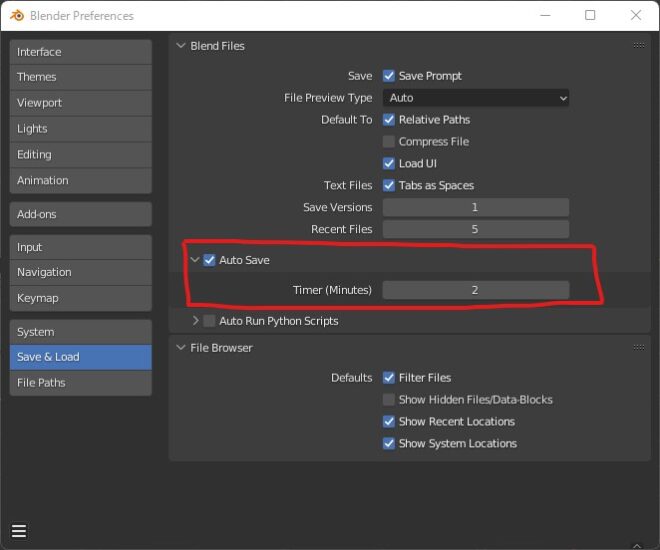The width and height of the screenshot is (660, 550).
Task: Collapse the File Browser panel
Action: (x=181, y=348)
